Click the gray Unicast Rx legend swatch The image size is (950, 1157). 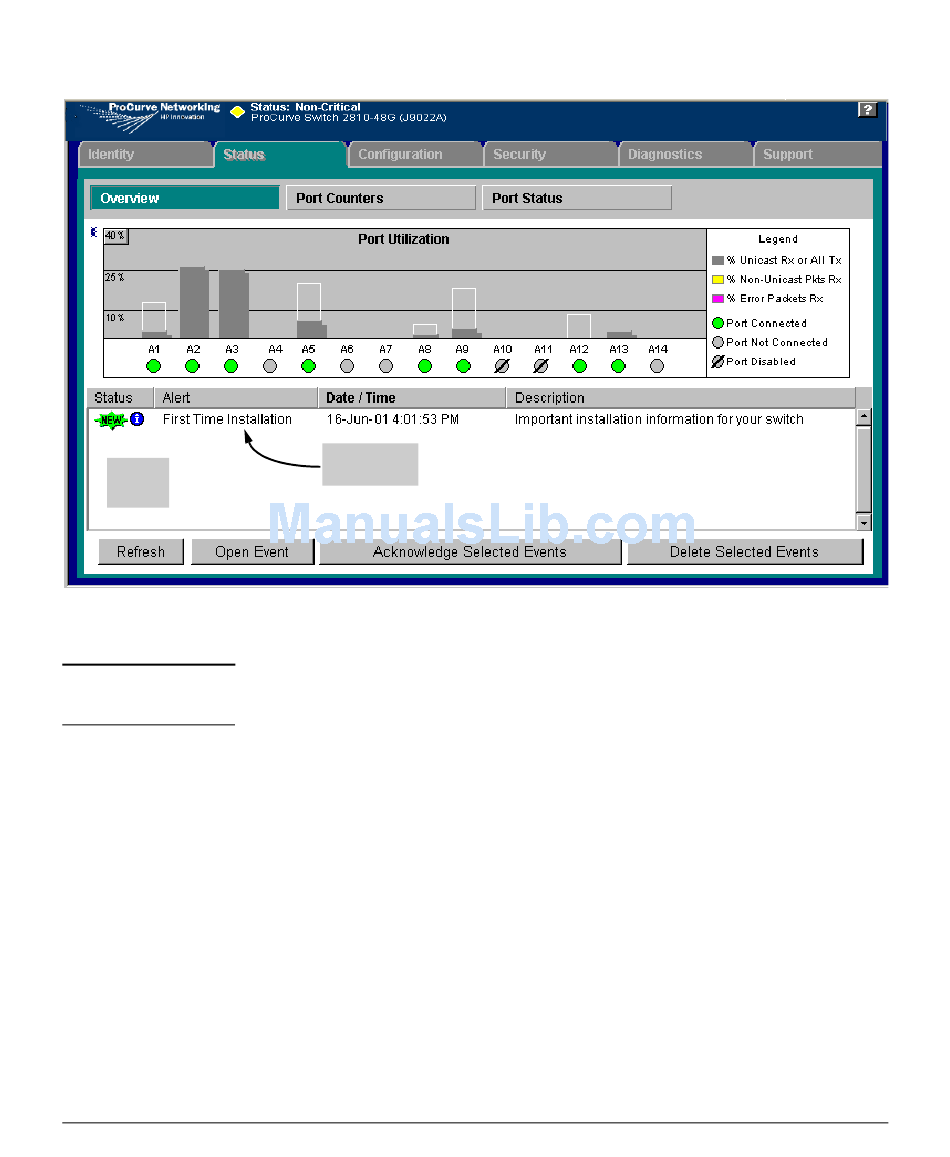tap(717, 260)
